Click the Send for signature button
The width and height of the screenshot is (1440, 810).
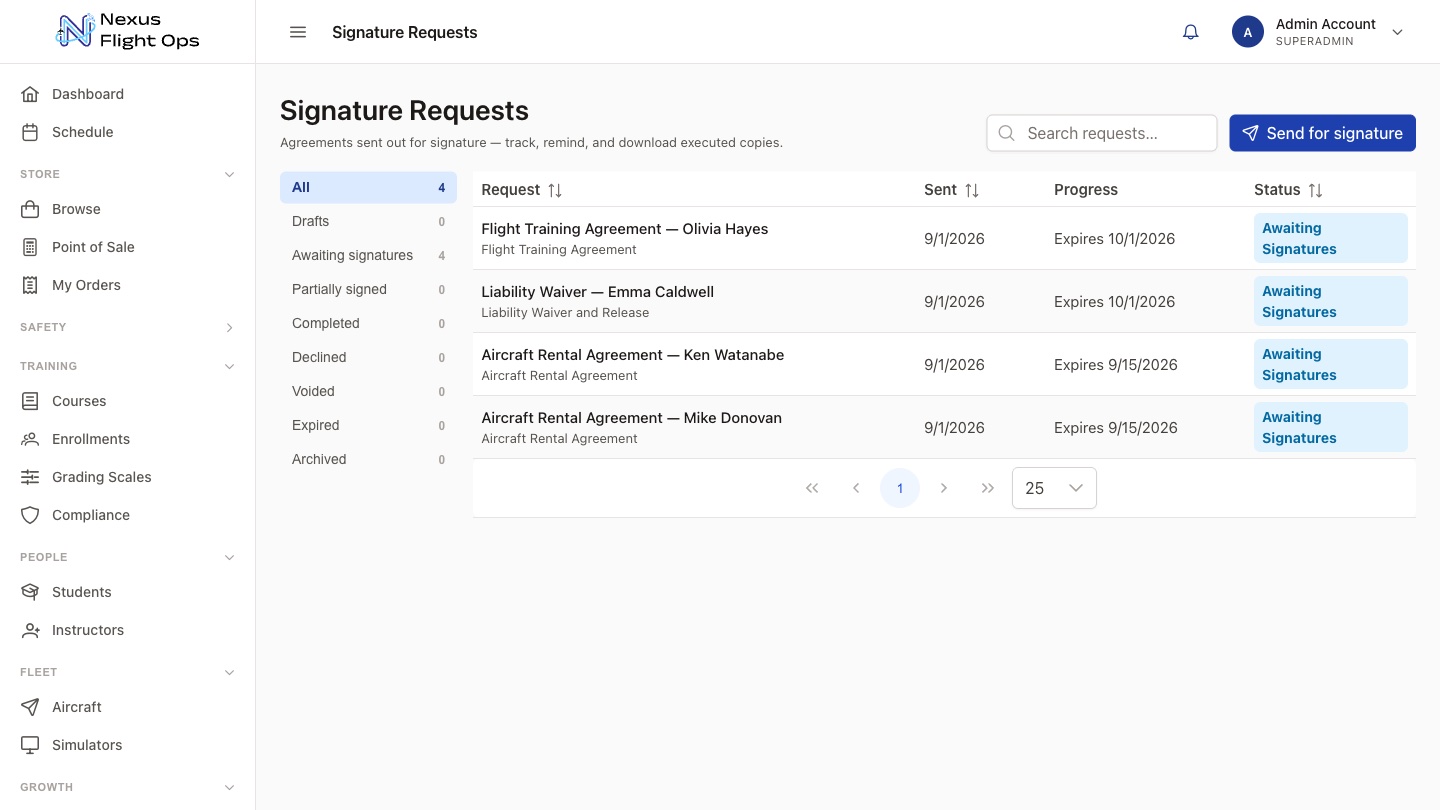(1322, 133)
